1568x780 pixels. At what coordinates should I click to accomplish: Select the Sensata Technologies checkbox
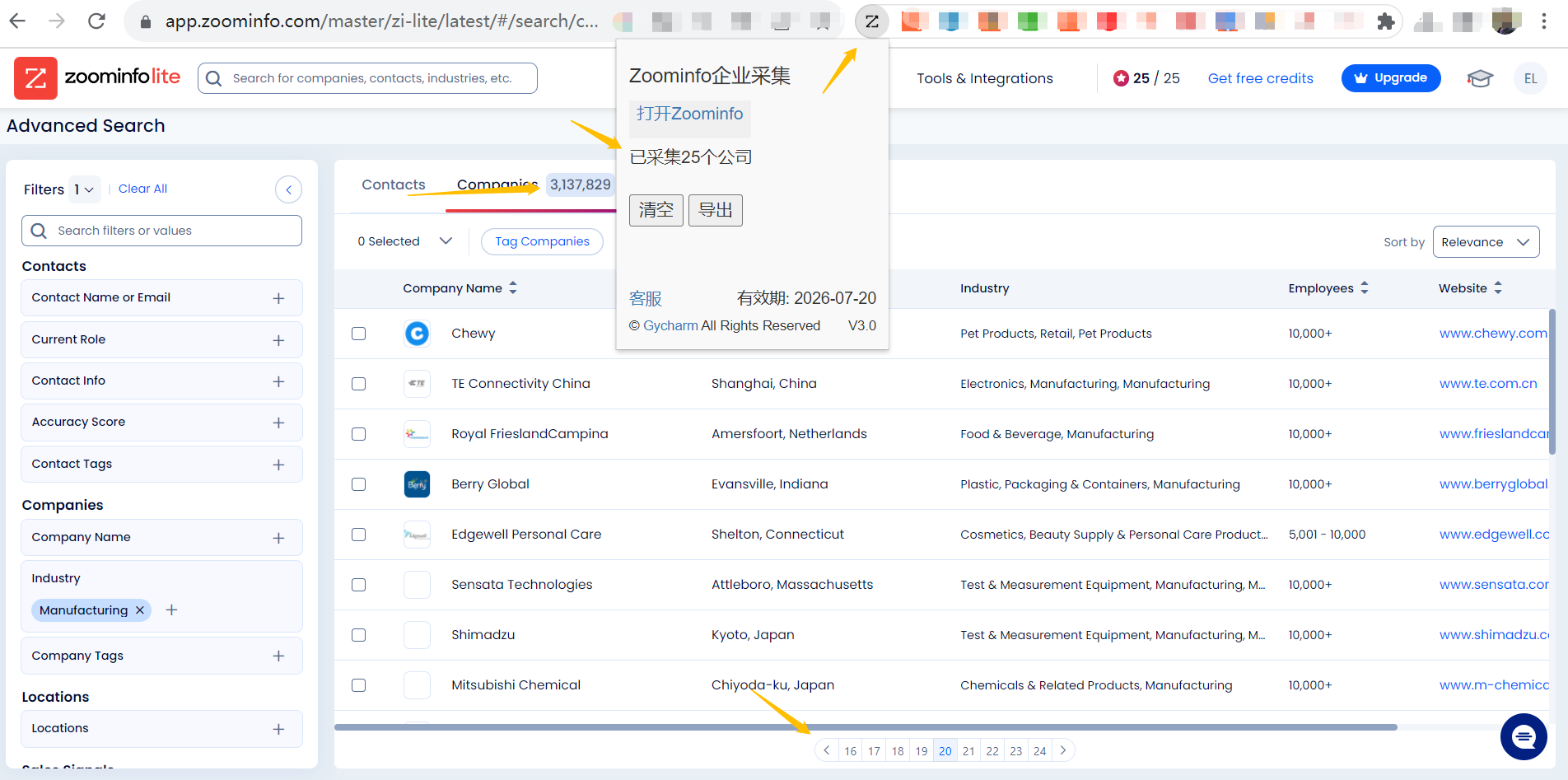[358, 585]
